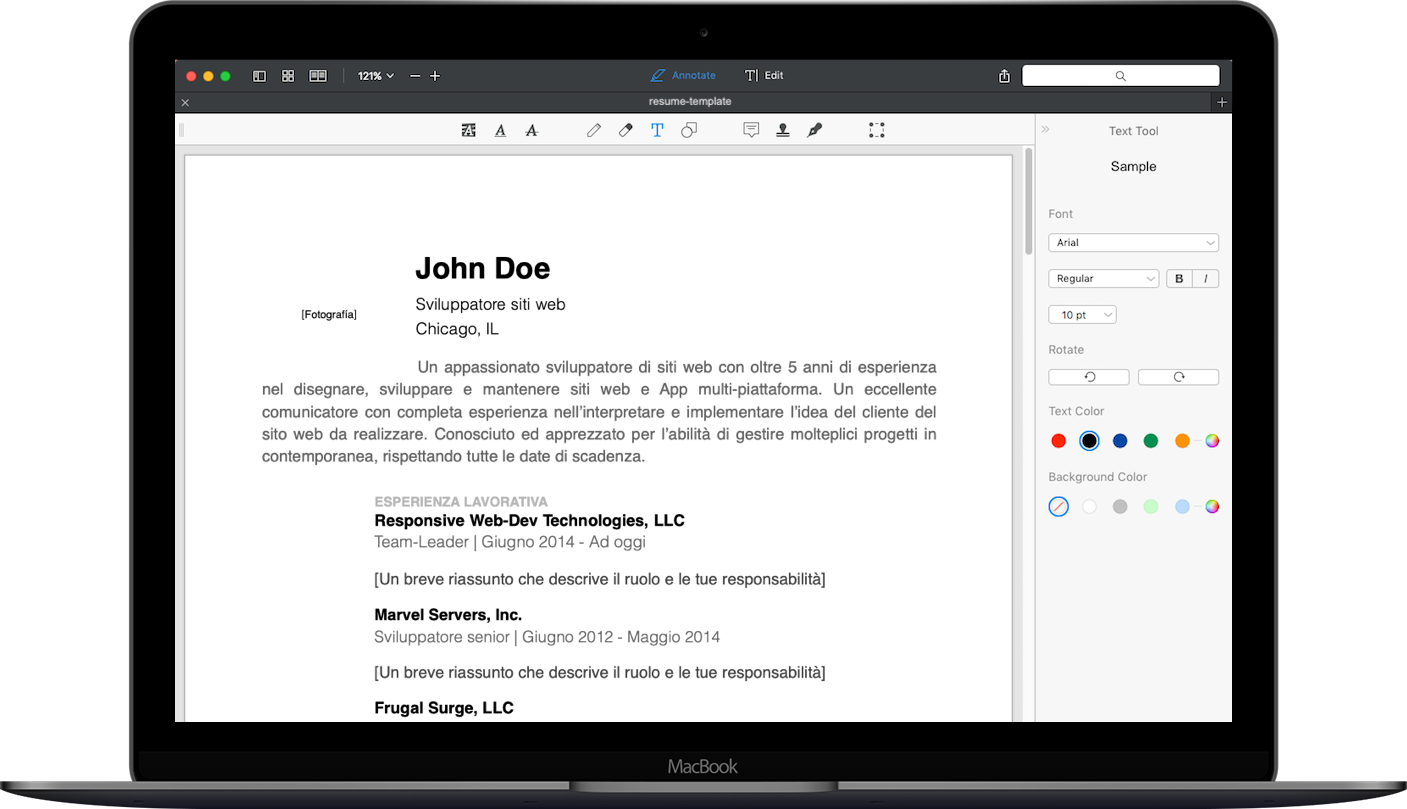Select no background color swatch
This screenshot has height=809, width=1407.
(x=1059, y=507)
